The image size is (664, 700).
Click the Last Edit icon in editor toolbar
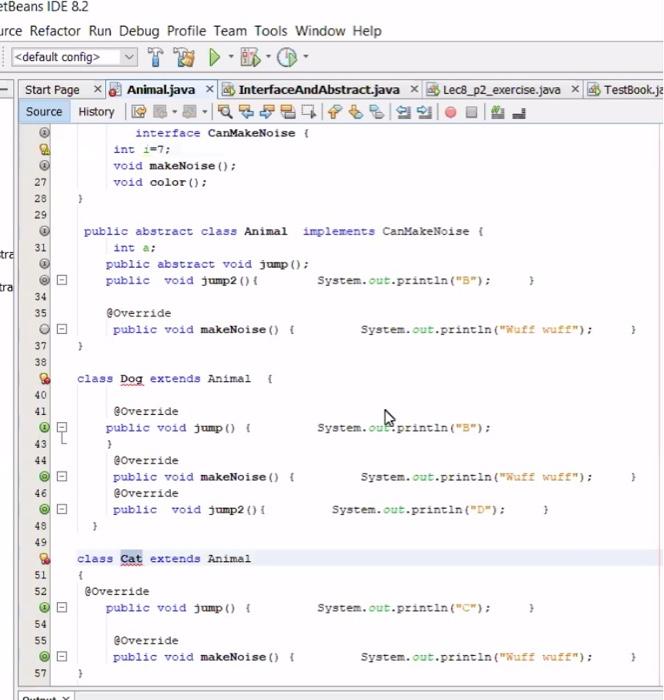[139, 112]
